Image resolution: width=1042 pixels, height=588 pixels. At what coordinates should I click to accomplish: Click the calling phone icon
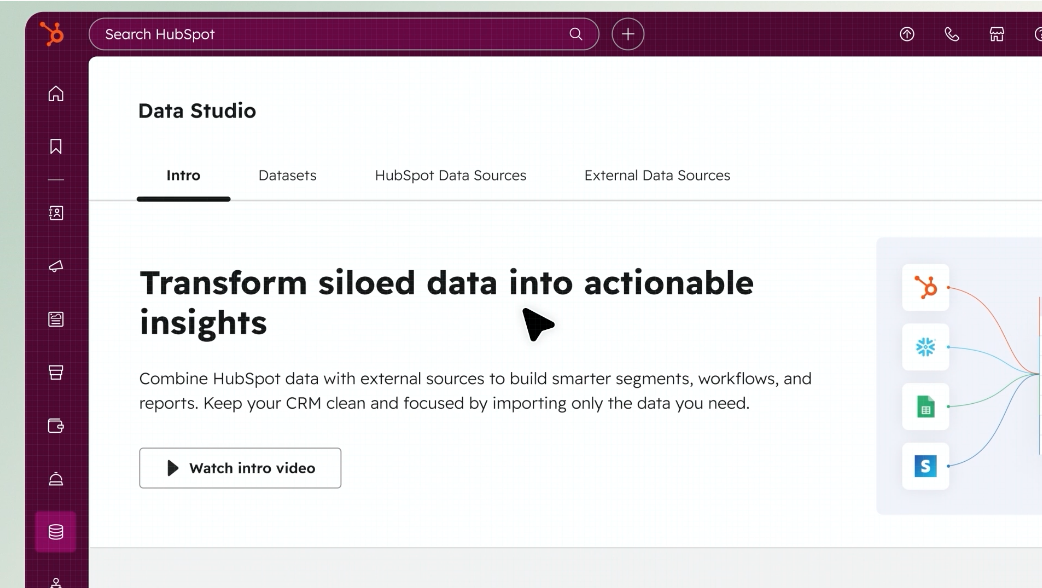[x=952, y=34]
